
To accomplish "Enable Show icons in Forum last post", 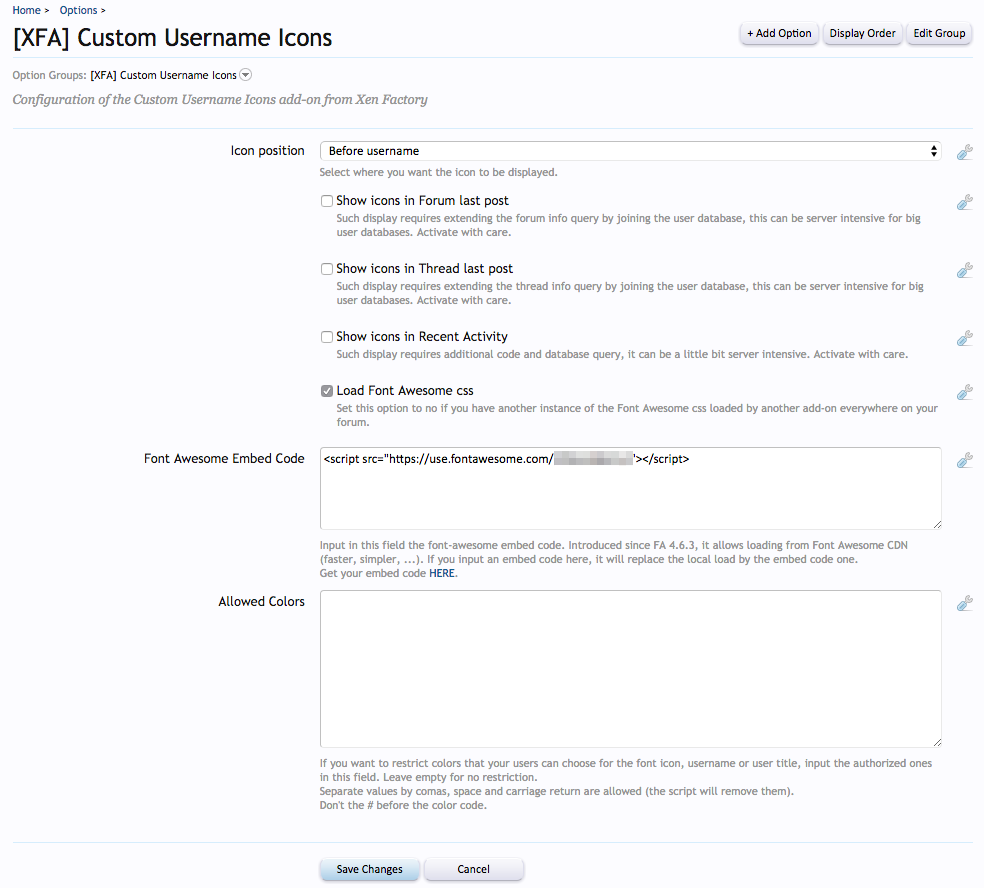I will point(327,201).
